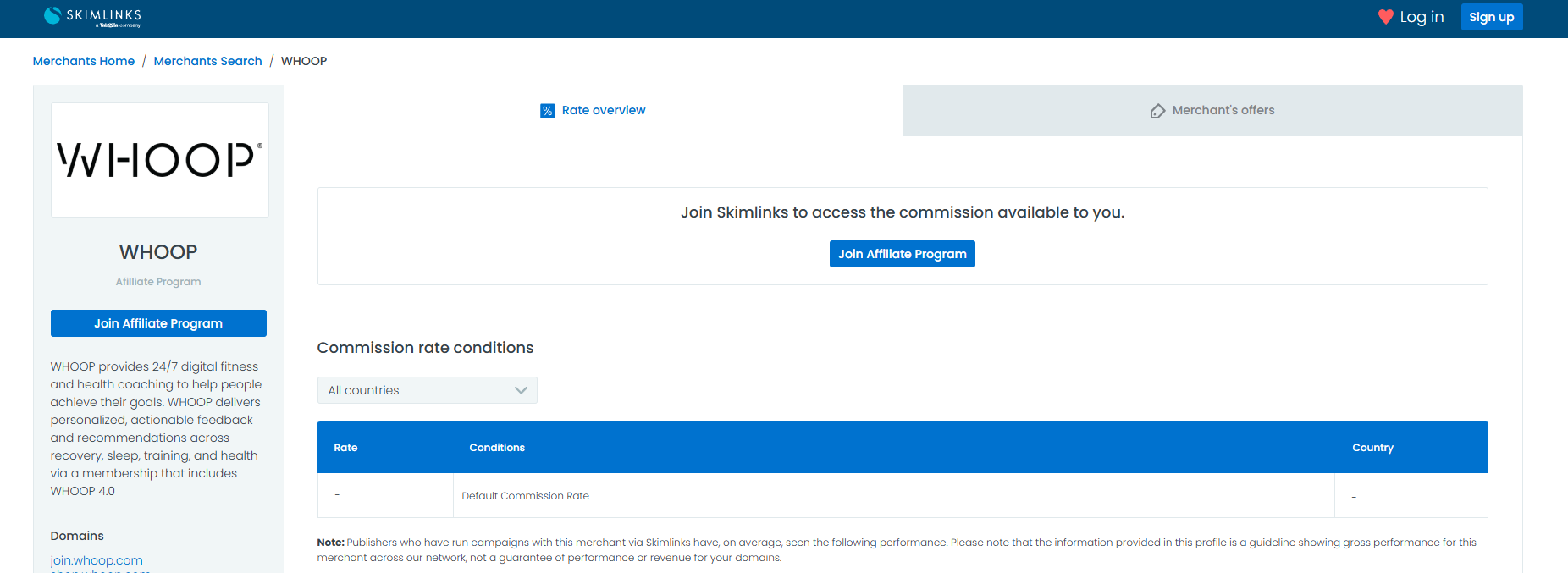Open the All countries dropdown
This screenshot has height=573, width=1568.
coord(428,390)
